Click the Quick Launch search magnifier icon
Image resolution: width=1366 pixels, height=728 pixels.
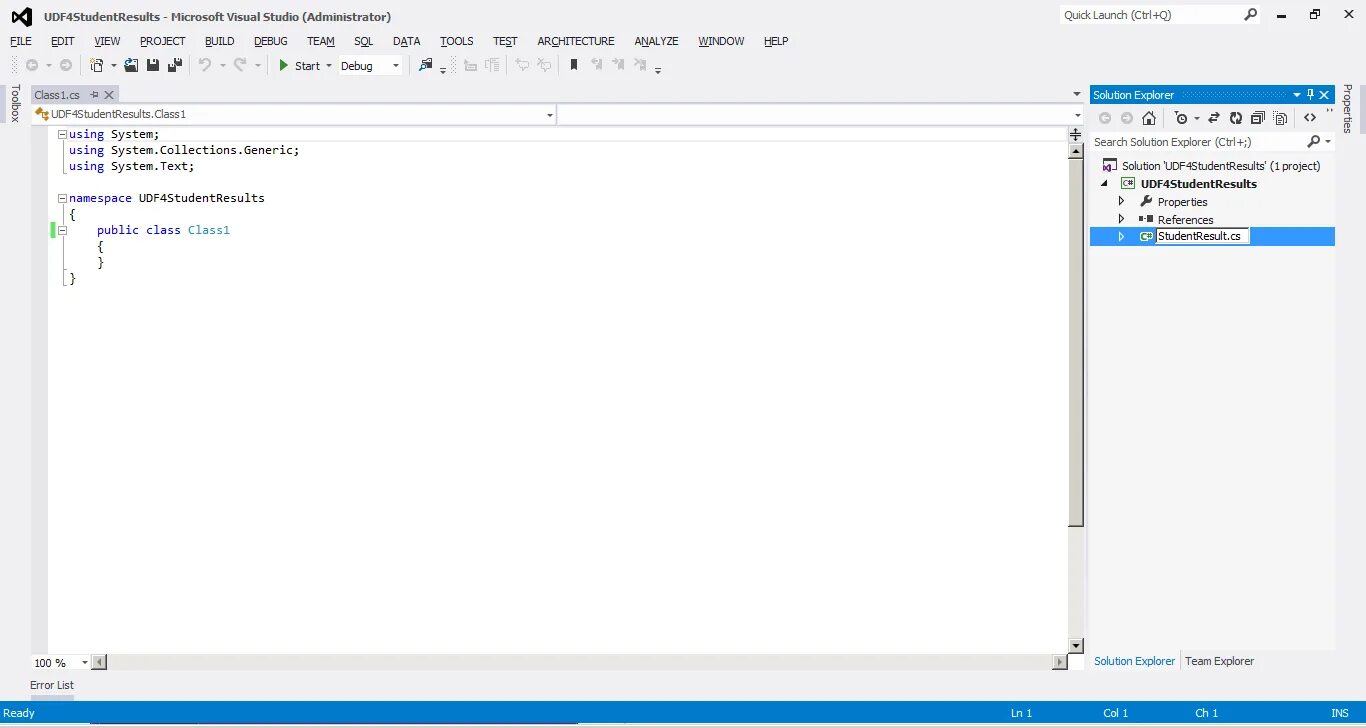point(1251,15)
